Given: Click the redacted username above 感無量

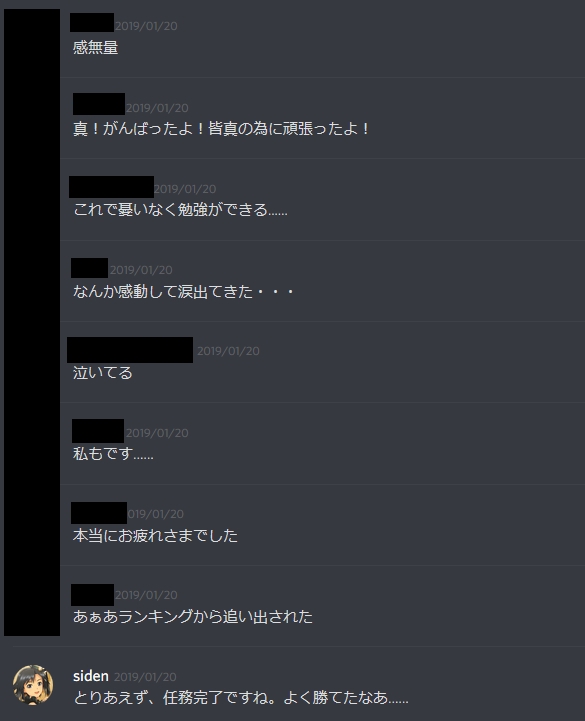Looking at the screenshot, I should [x=92, y=23].
